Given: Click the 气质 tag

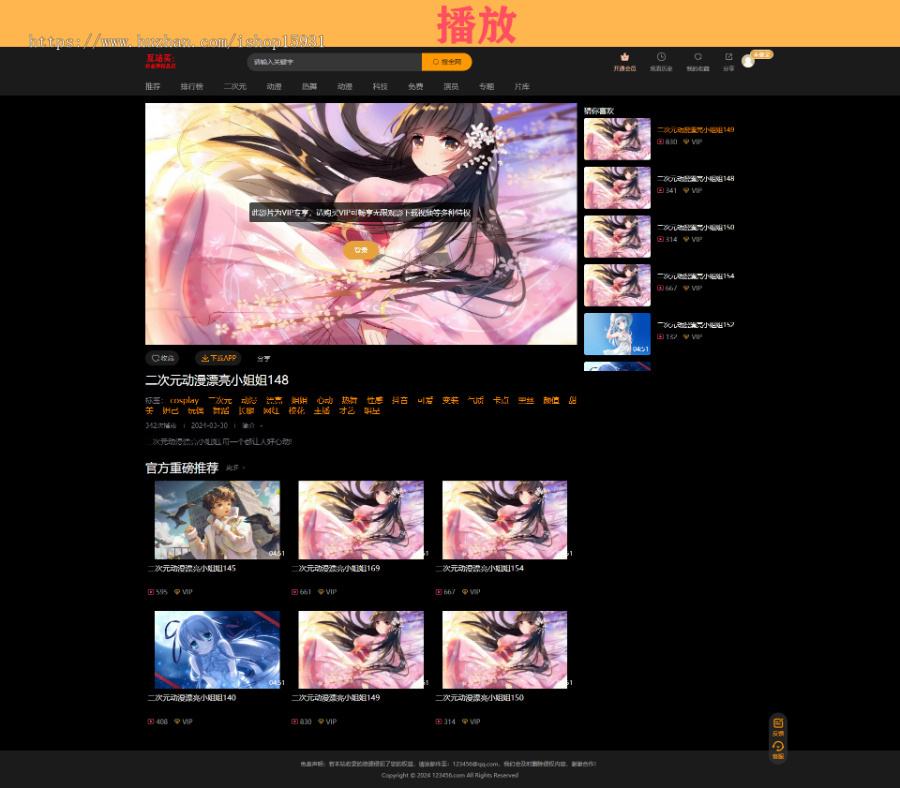Looking at the screenshot, I should tap(476, 401).
